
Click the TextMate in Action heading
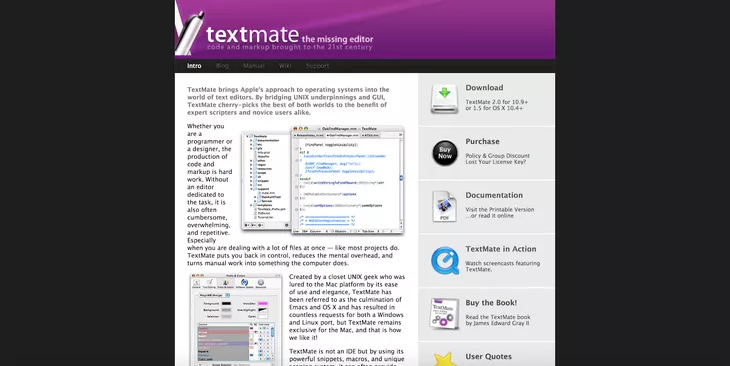tap(500, 249)
